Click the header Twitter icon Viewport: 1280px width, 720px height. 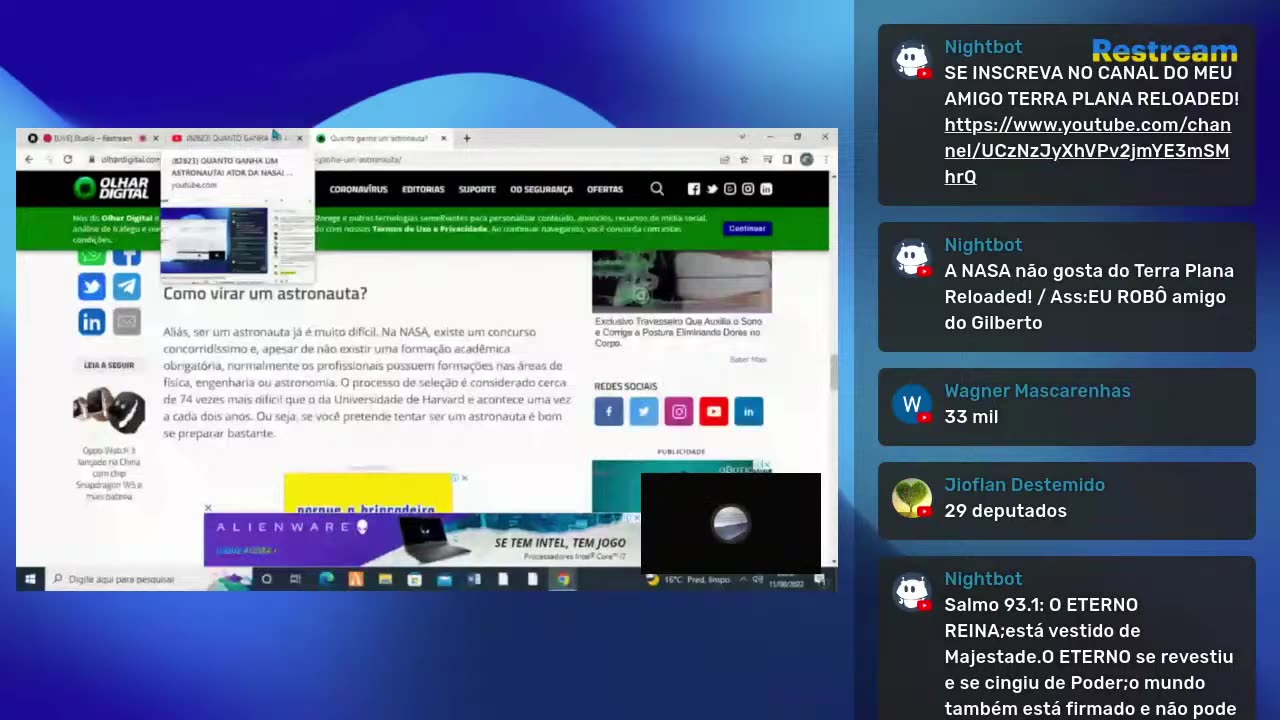coord(712,189)
